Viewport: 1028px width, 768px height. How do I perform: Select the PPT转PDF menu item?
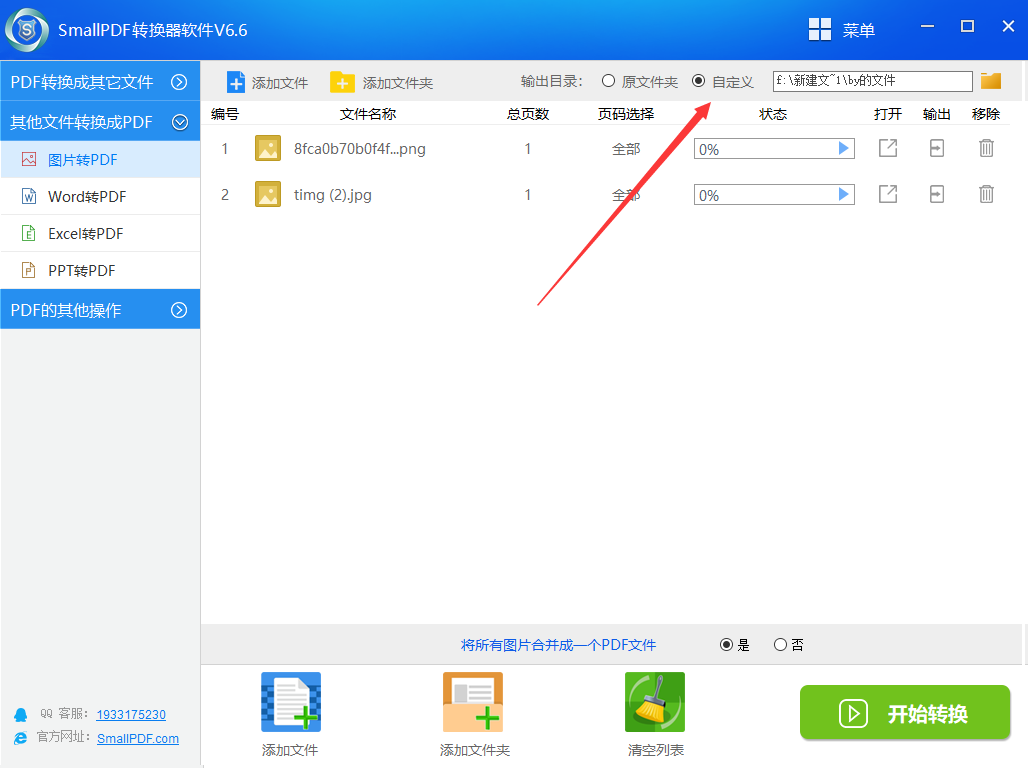100,270
